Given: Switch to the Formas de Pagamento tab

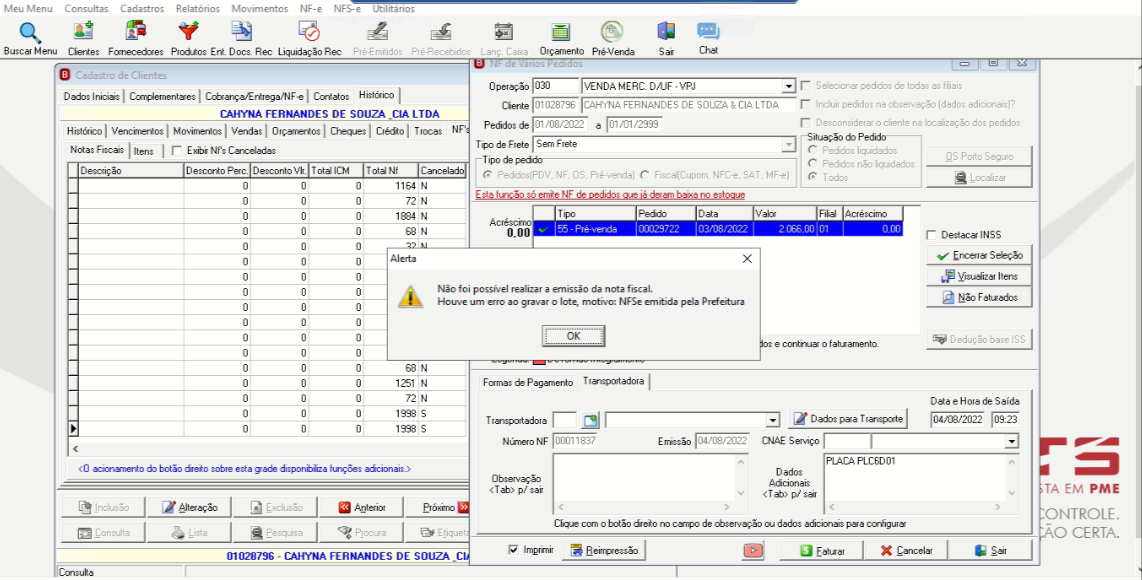Looking at the screenshot, I should pos(527,383).
